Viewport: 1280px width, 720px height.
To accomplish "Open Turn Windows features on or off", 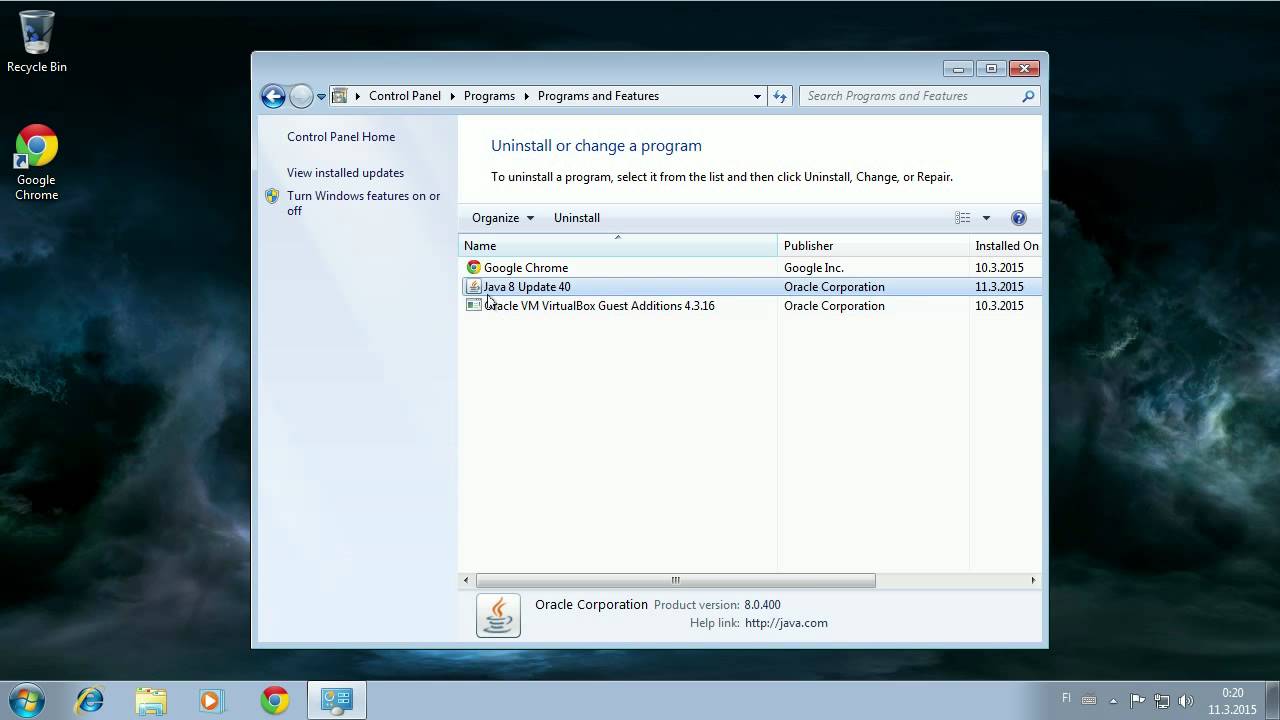I will pyautogui.click(x=363, y=203).
